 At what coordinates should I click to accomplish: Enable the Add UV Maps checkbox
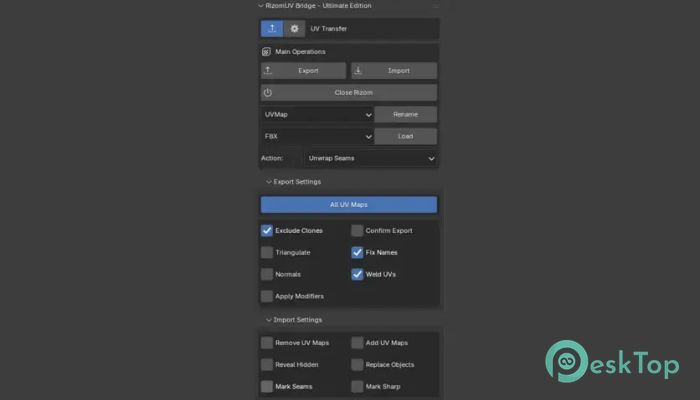point(357,342)
